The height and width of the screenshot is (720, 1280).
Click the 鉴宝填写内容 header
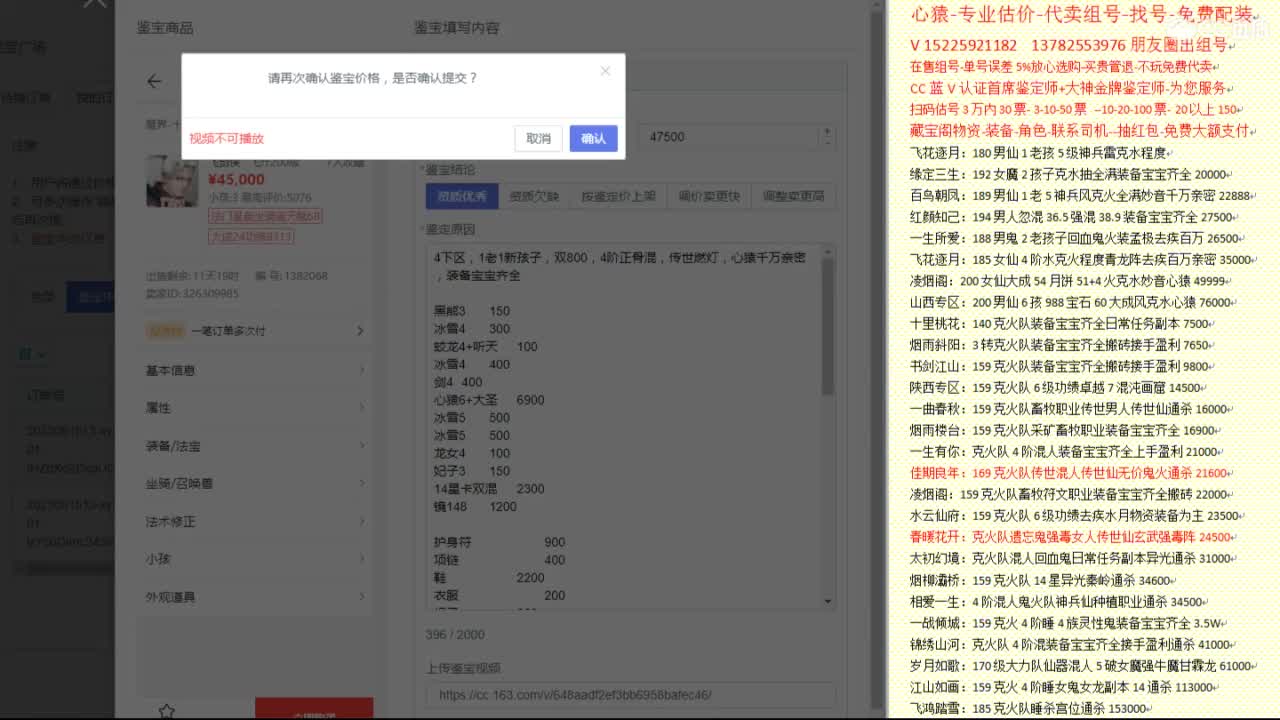pos(457,28)
